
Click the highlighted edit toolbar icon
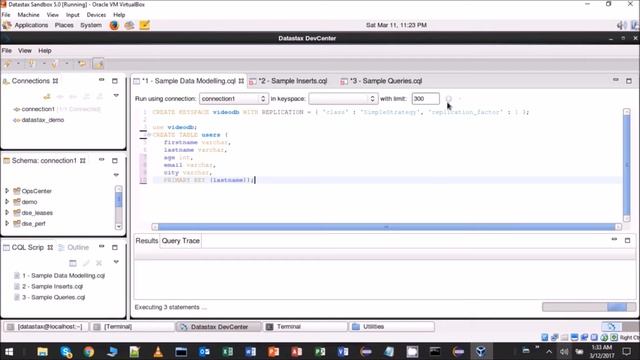pos(98,64)
